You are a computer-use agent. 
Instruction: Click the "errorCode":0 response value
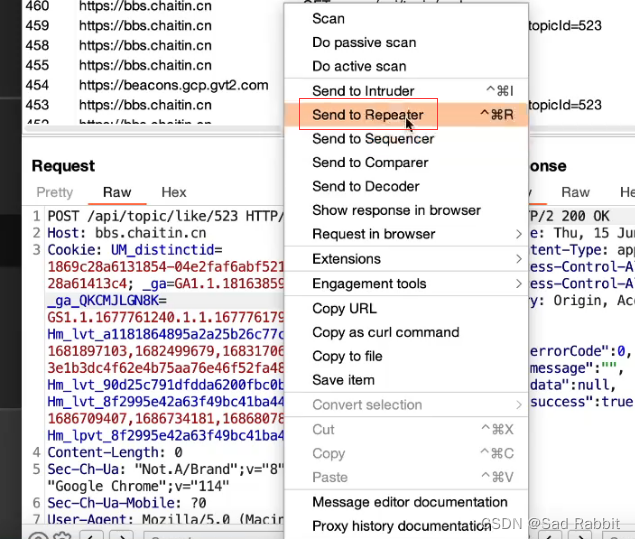point(580,351)
